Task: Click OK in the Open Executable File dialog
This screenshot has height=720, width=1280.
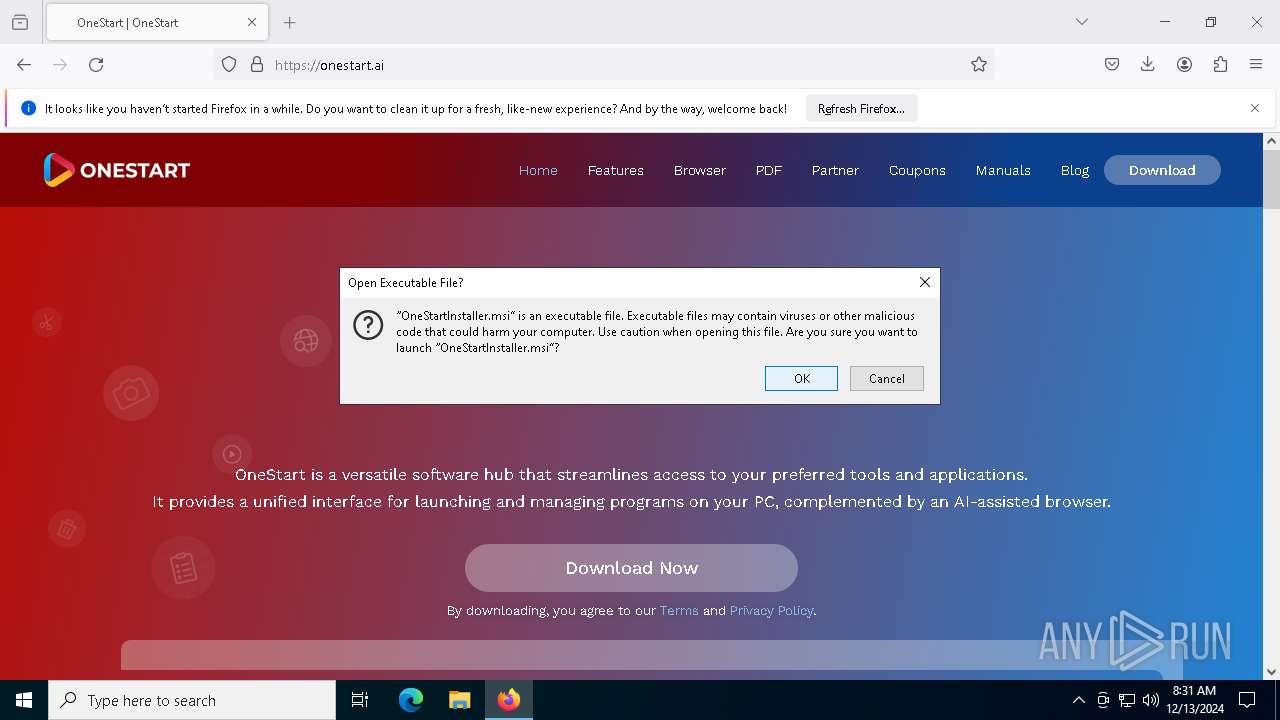Action: [x=801, y=378]
